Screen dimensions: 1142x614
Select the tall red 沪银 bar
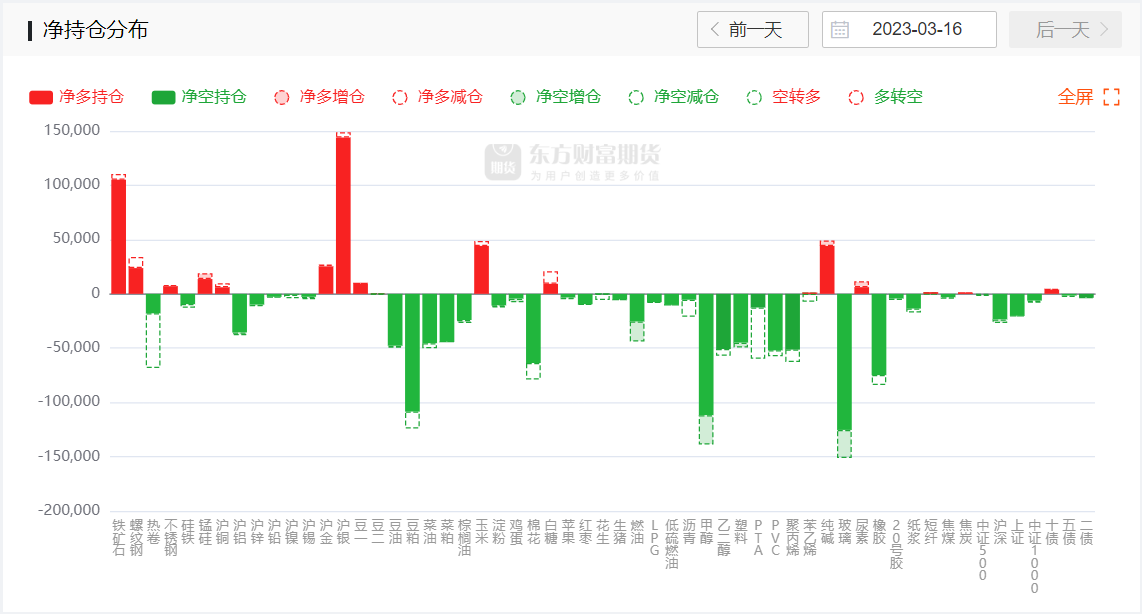click(343, 215)
